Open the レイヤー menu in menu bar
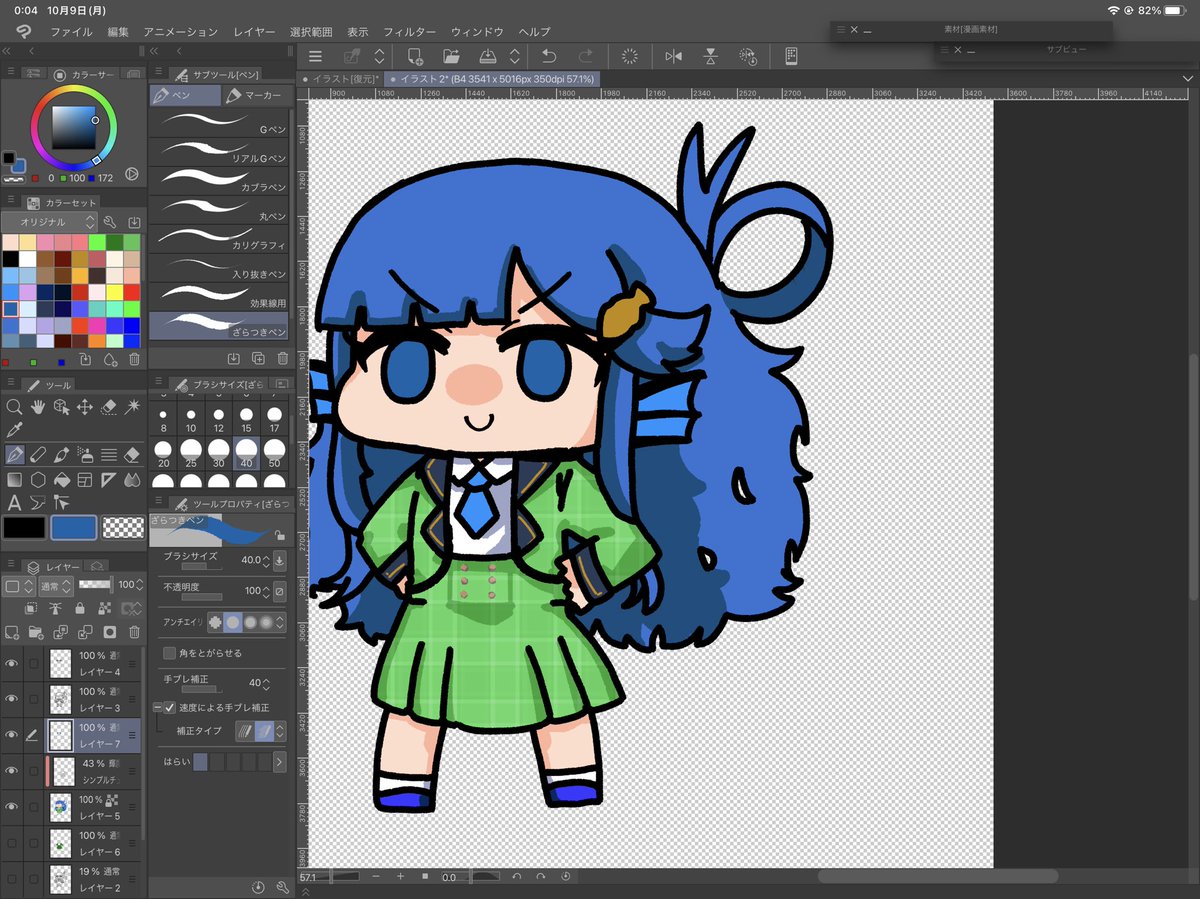 [x=254, y=32]
